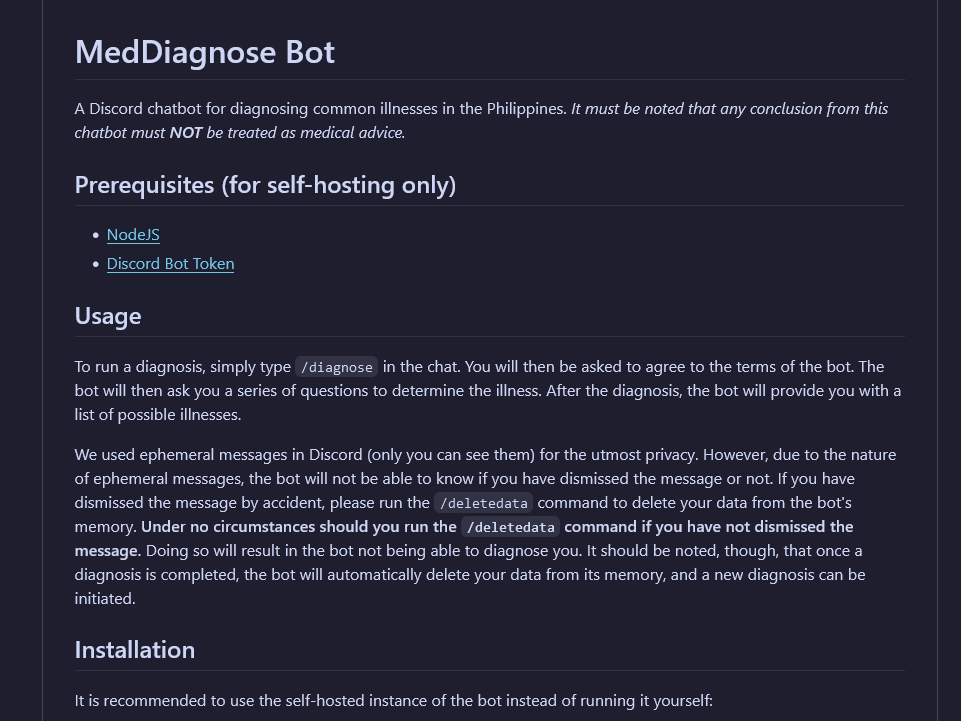961x721 pixels.
Task: Select the first /deletedata code snippet
Action: 483,503
